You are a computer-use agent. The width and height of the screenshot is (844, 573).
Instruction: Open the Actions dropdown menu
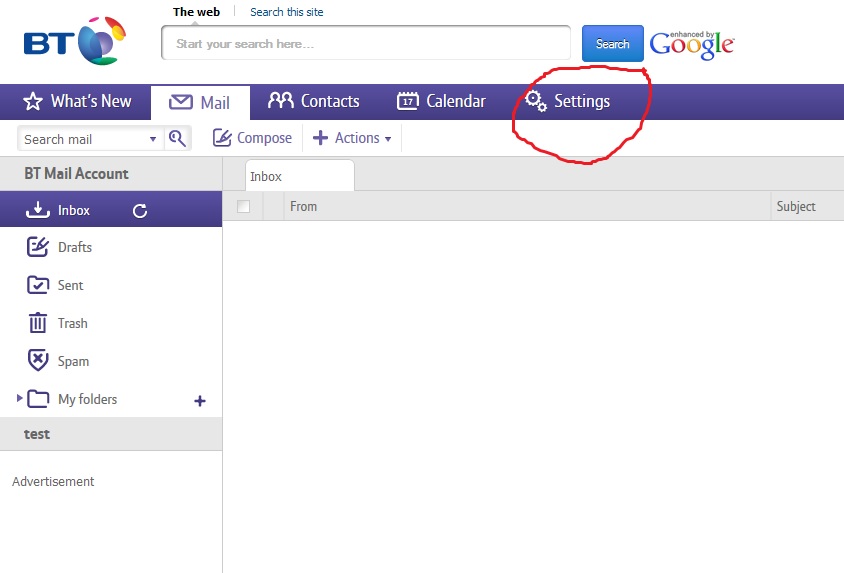click(352, 138)
